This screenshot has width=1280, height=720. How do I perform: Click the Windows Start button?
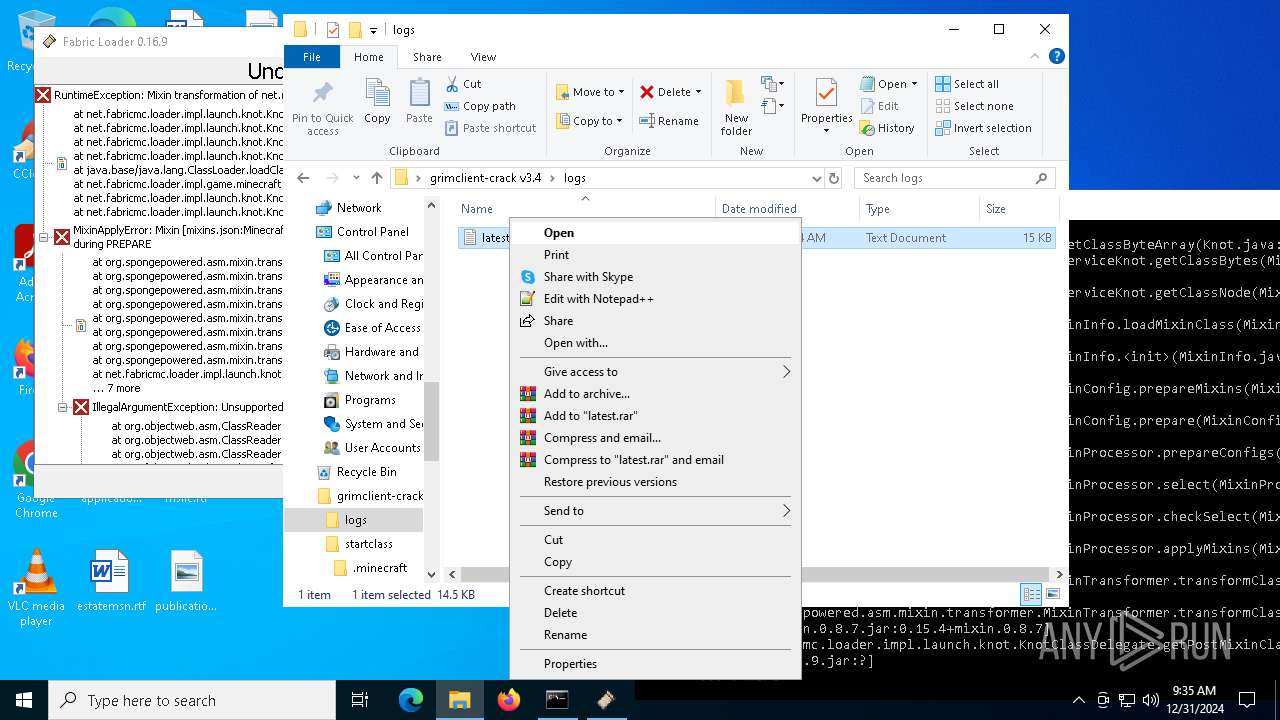tap(24, 700)
